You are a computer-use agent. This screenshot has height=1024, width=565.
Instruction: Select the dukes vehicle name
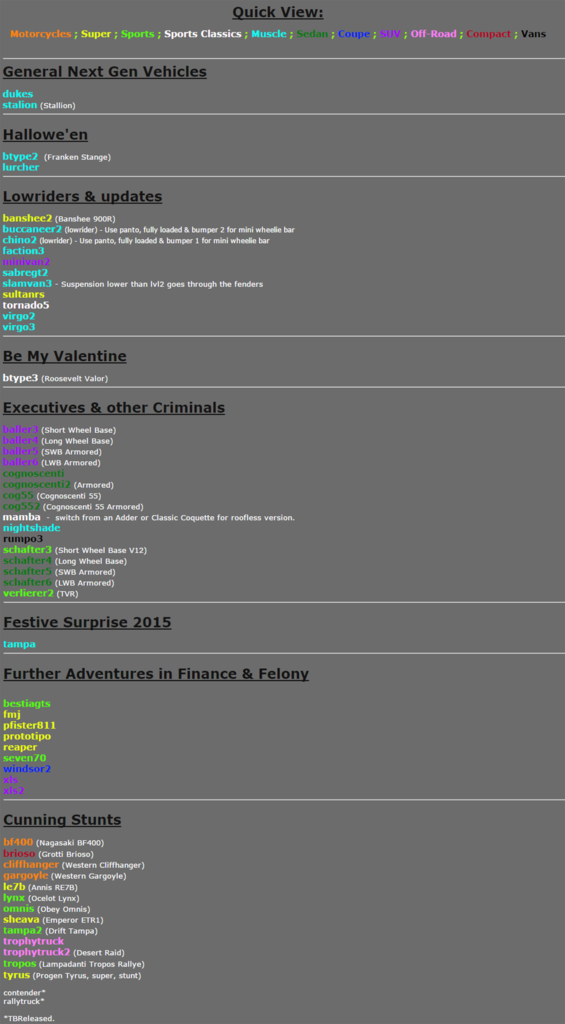pos(18,94)
